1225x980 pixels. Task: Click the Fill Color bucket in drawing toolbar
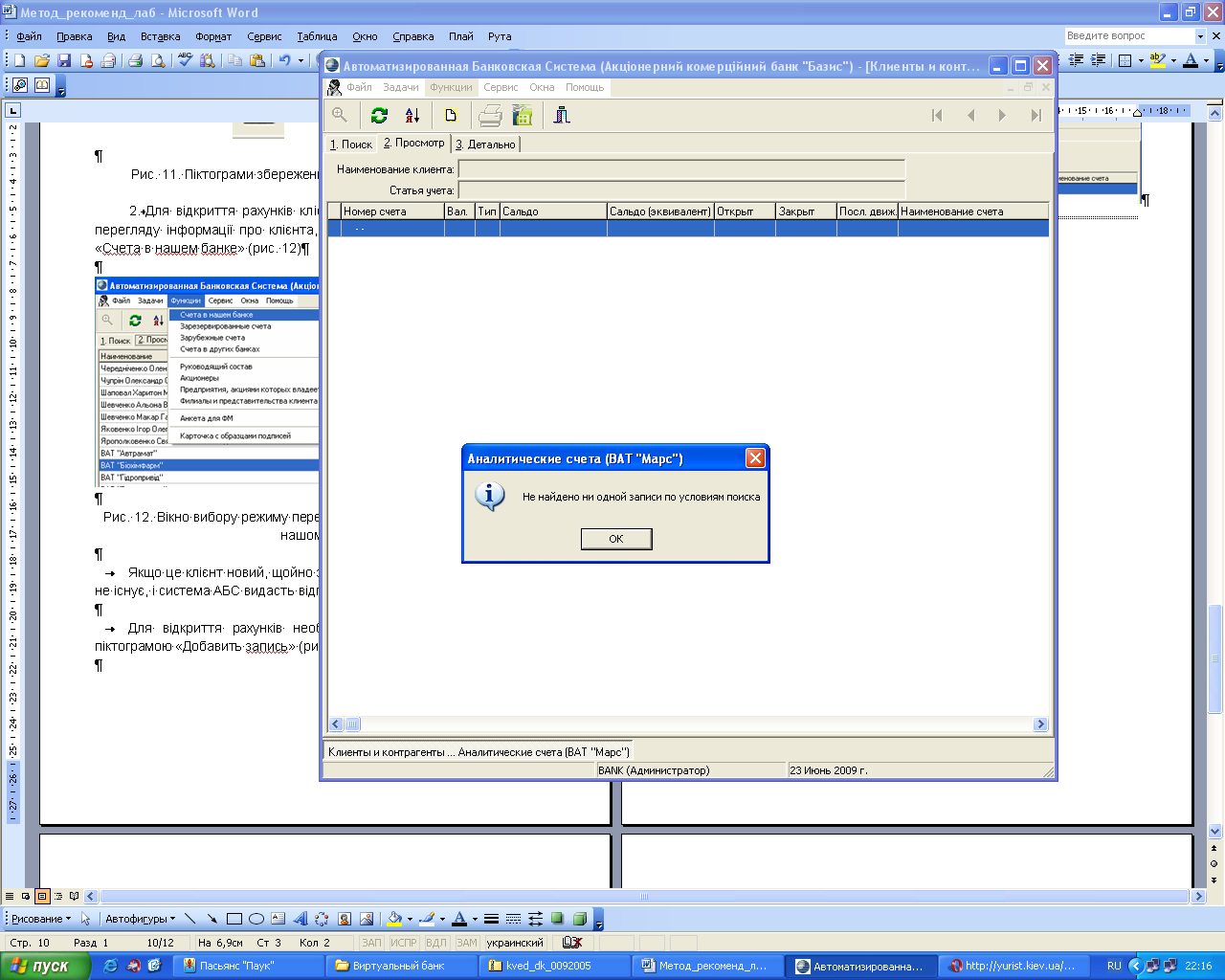[x=393, y=919]
